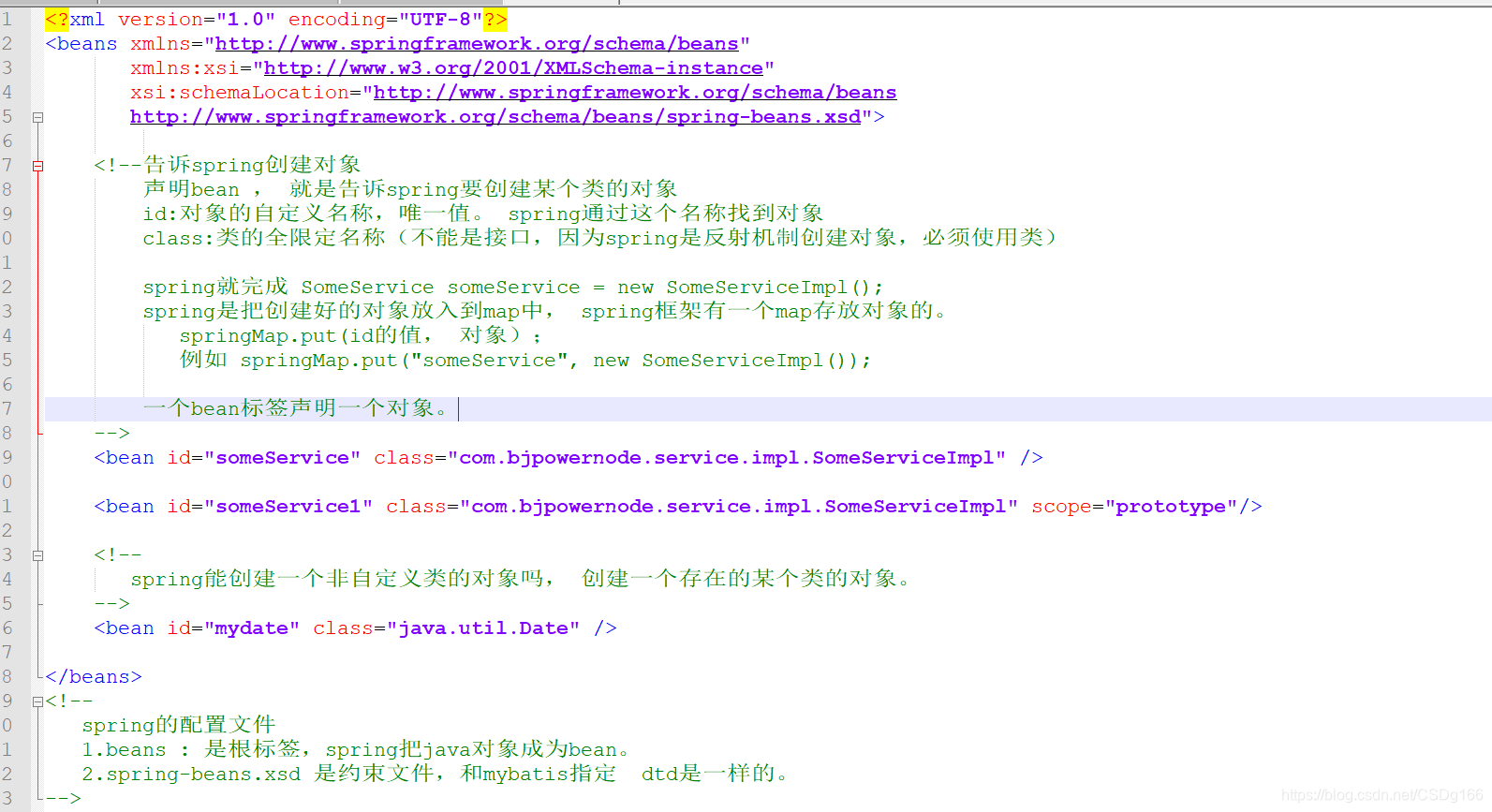Click example line springMap.put("someService", new SomeServiceImpl())
This screenshot has width=1492, height=812.
(x=525, y=361)
